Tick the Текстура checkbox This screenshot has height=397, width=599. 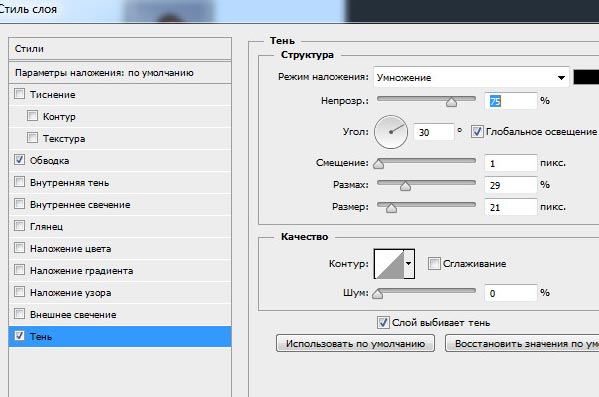point(32,138)
